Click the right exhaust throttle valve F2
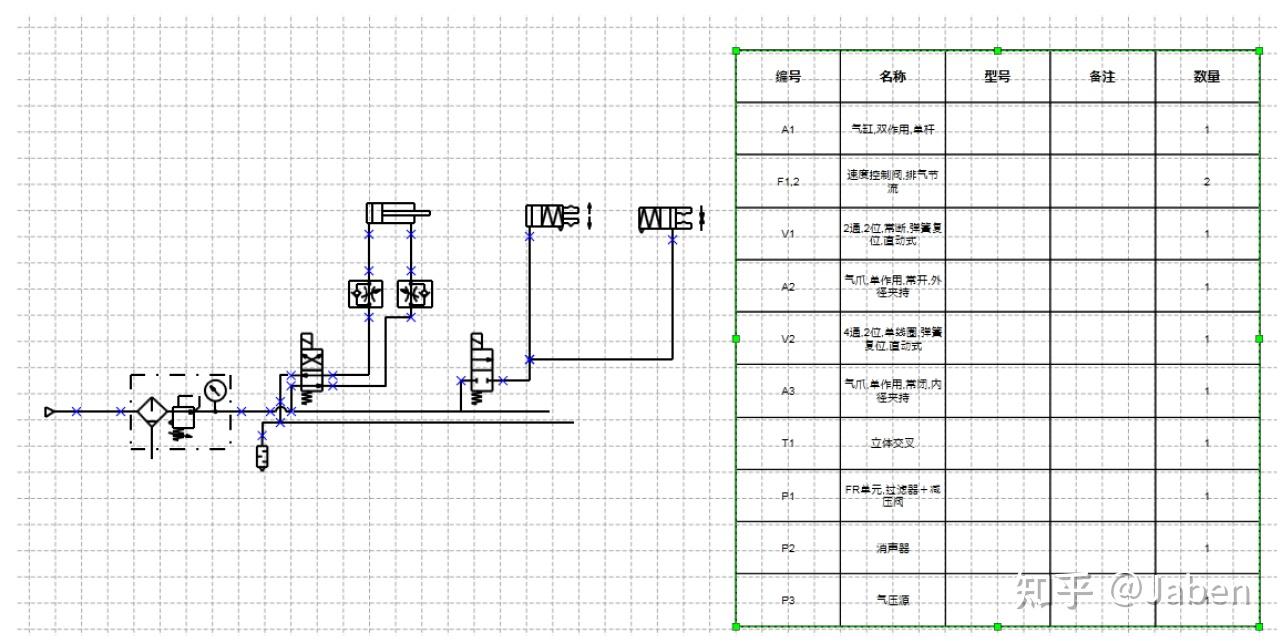This screenshot has height=642, width=1284. tap(415, 293)
